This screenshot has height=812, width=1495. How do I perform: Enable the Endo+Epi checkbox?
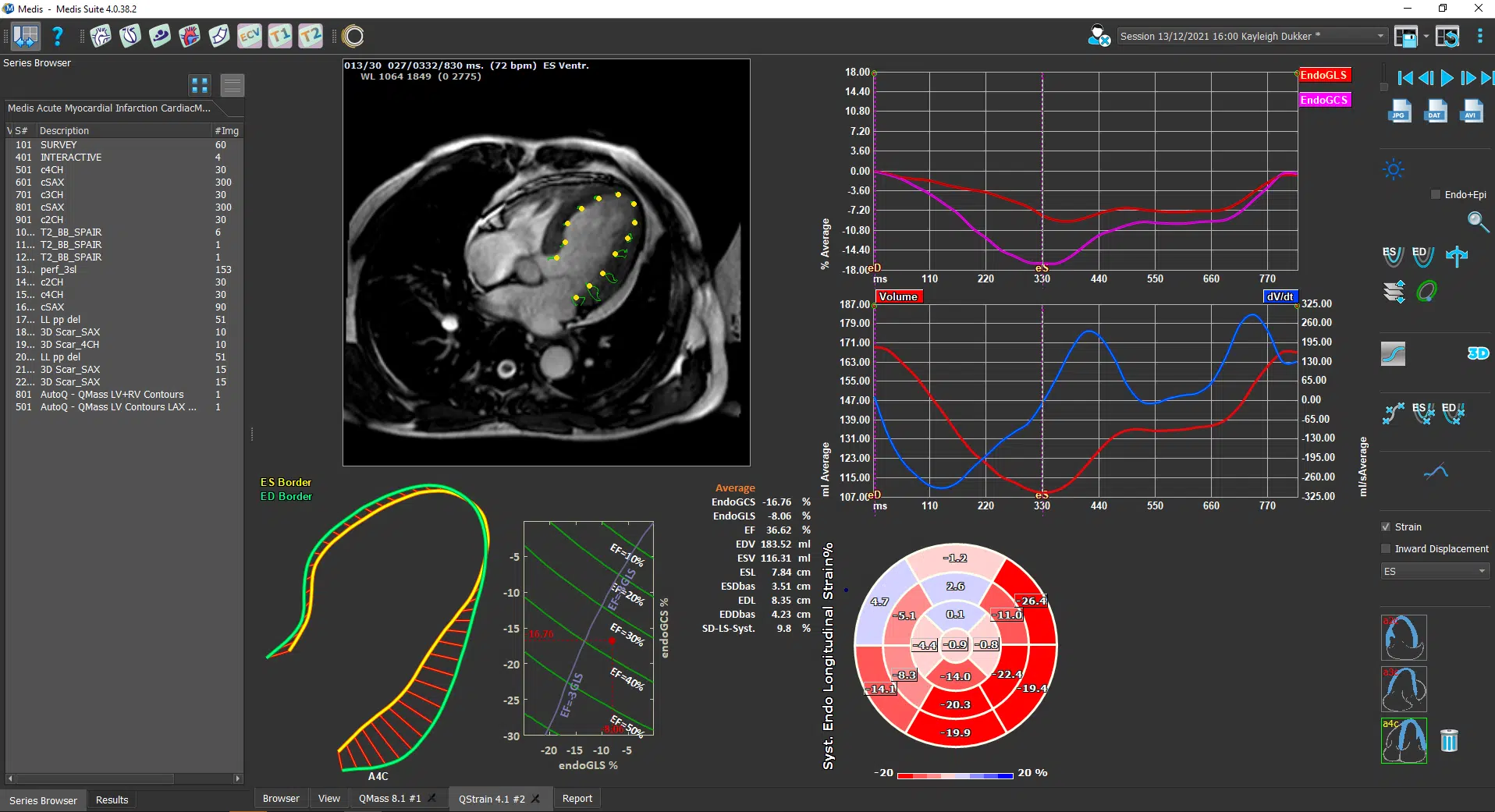[1436, 195]
